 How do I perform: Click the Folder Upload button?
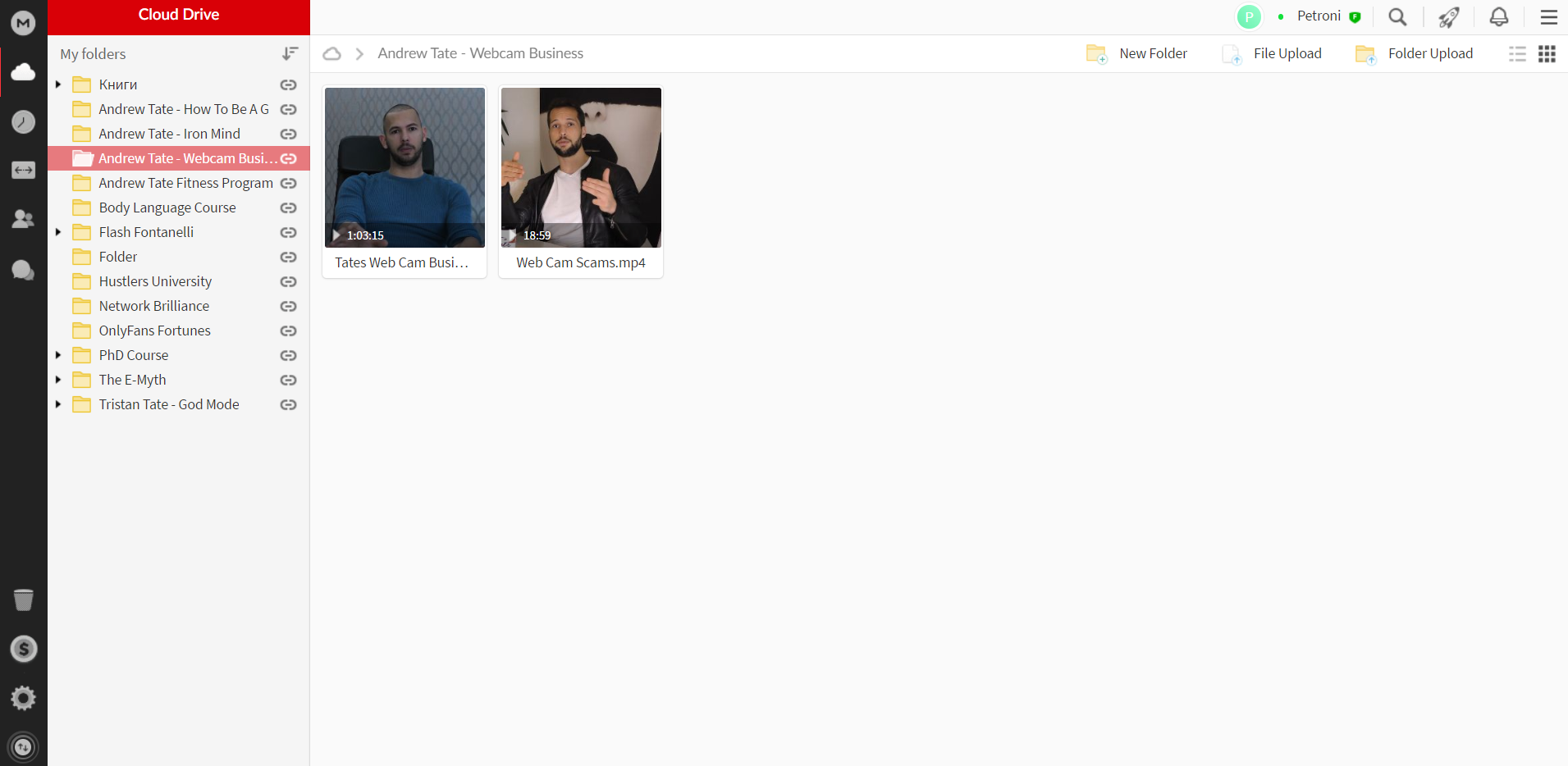coord(1414,53)
